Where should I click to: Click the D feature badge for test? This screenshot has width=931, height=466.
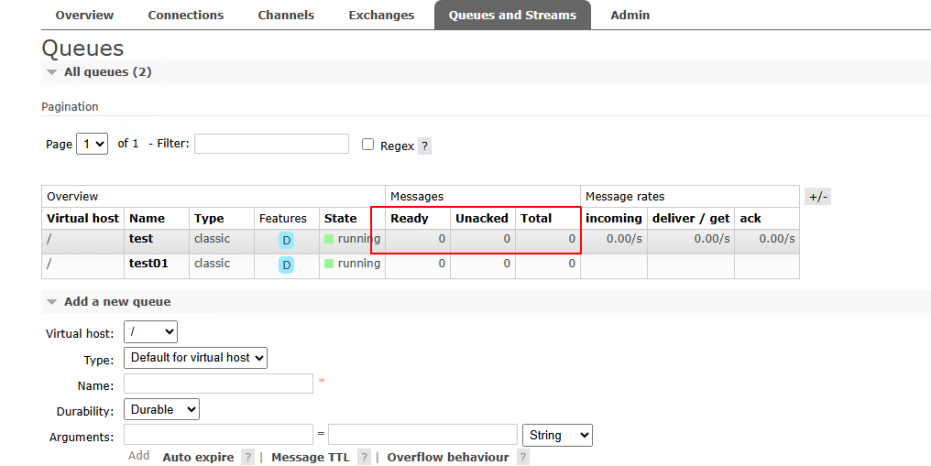pyautogui.click(x=286, y=240)
